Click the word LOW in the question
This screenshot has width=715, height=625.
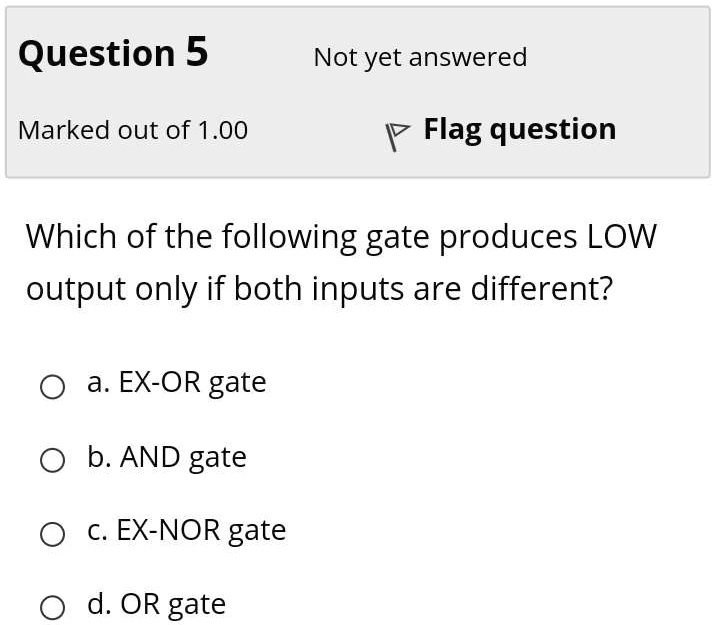[x=622, y=237]
